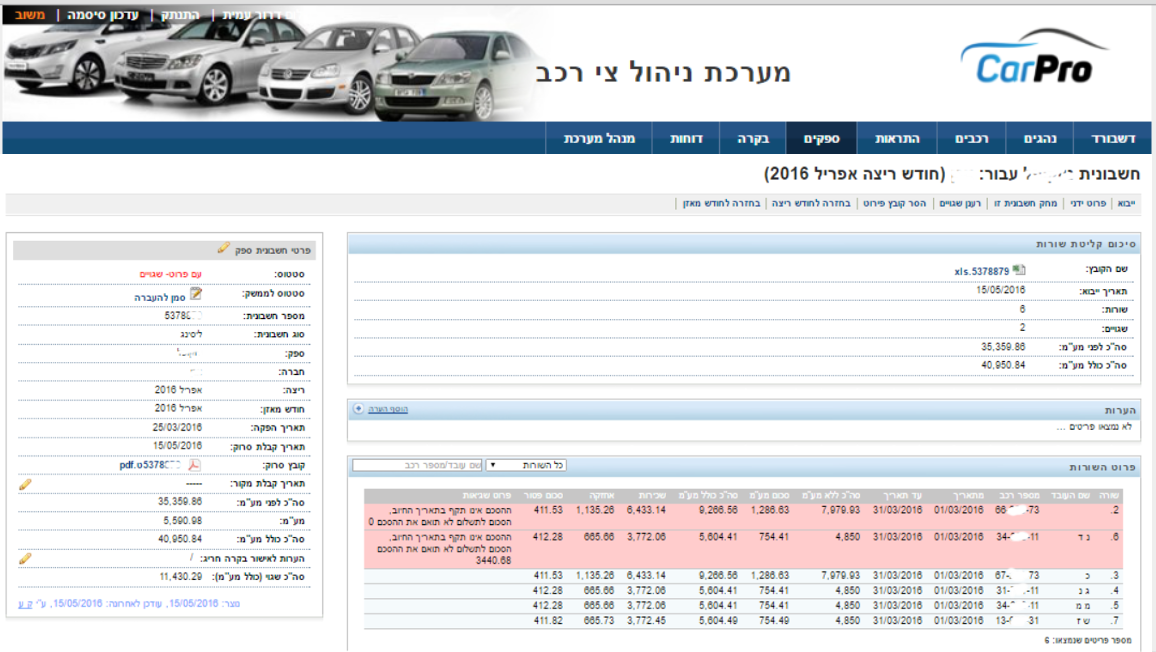The height and width of the screenshot is (652, 1156).
Task: Click the 'עדכון סיסמה' link at the top
Action: click(103, 15)
